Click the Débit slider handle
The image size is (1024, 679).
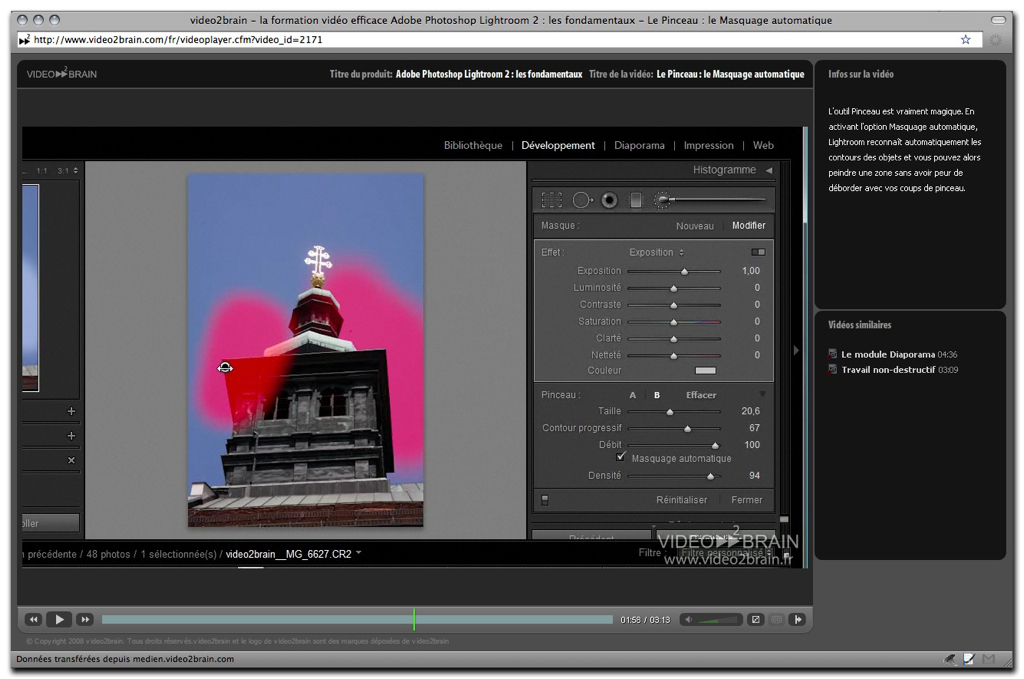715,445
